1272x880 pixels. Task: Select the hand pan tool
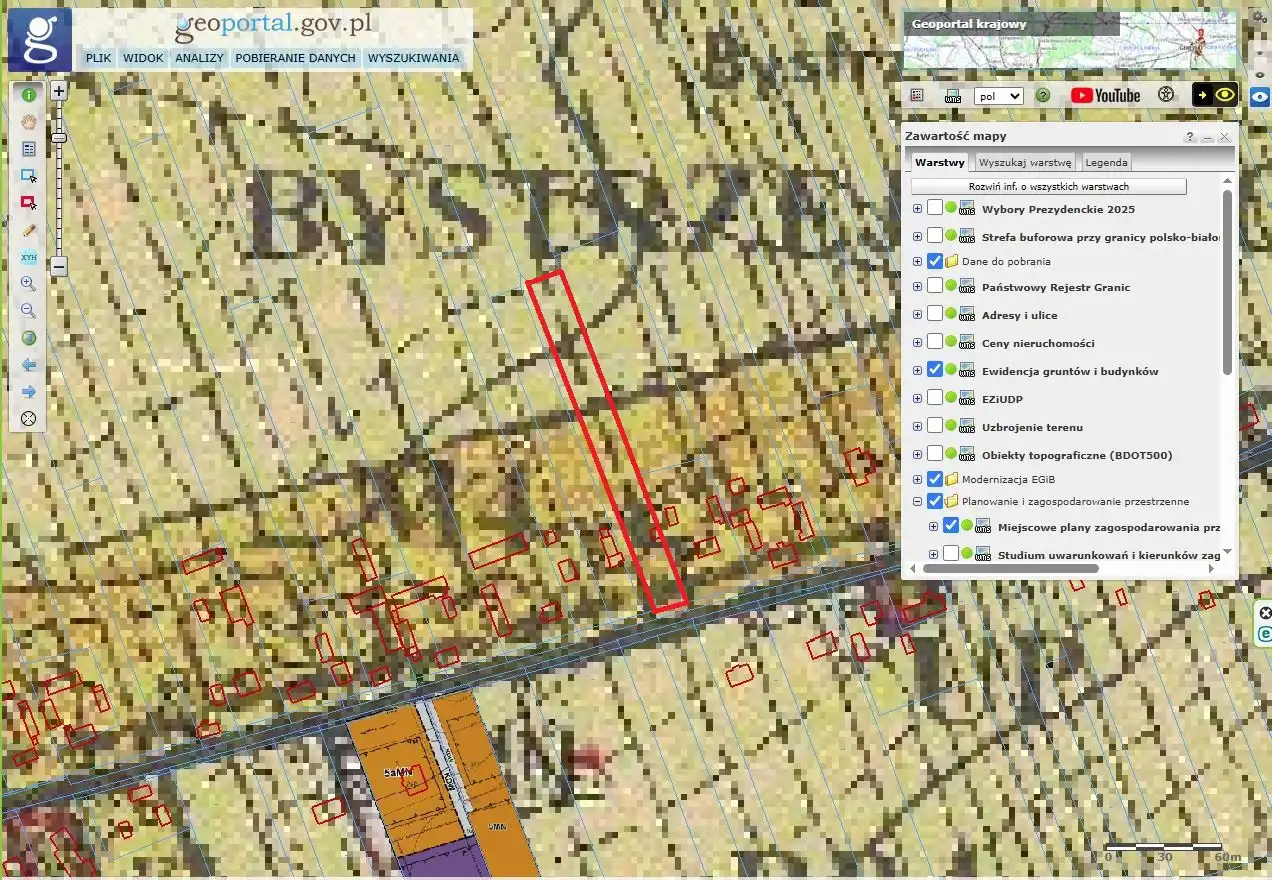tap(29, 122)
